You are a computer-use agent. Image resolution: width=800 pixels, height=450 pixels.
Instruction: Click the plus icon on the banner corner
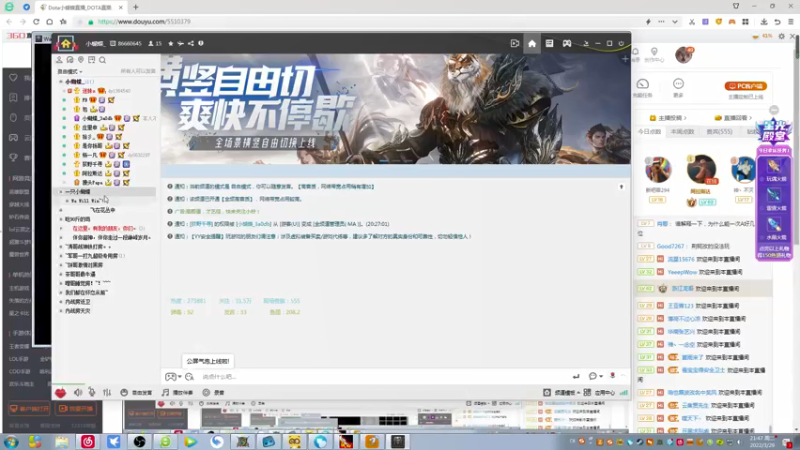(x=625, y=59)
